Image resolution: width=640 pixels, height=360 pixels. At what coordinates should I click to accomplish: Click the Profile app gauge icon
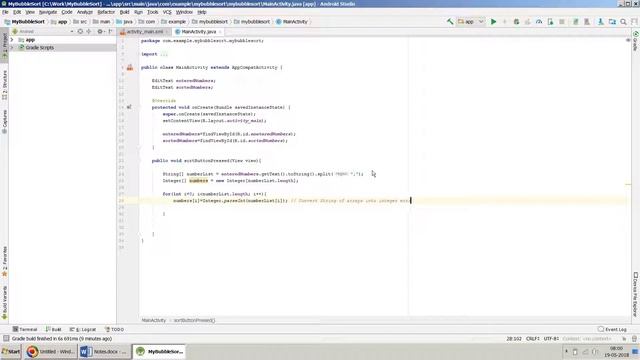[539, 22]
